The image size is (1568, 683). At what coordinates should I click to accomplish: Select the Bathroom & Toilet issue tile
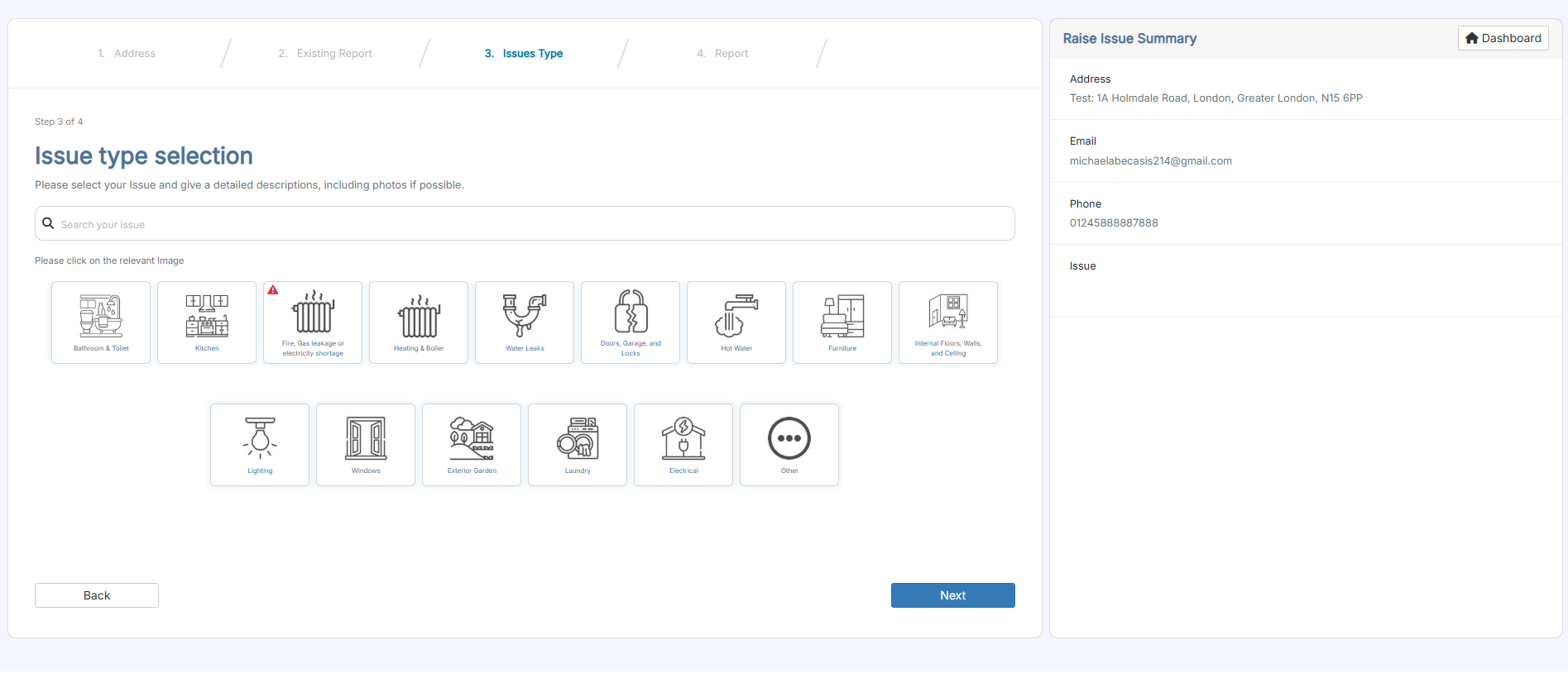tap(101, 322)
